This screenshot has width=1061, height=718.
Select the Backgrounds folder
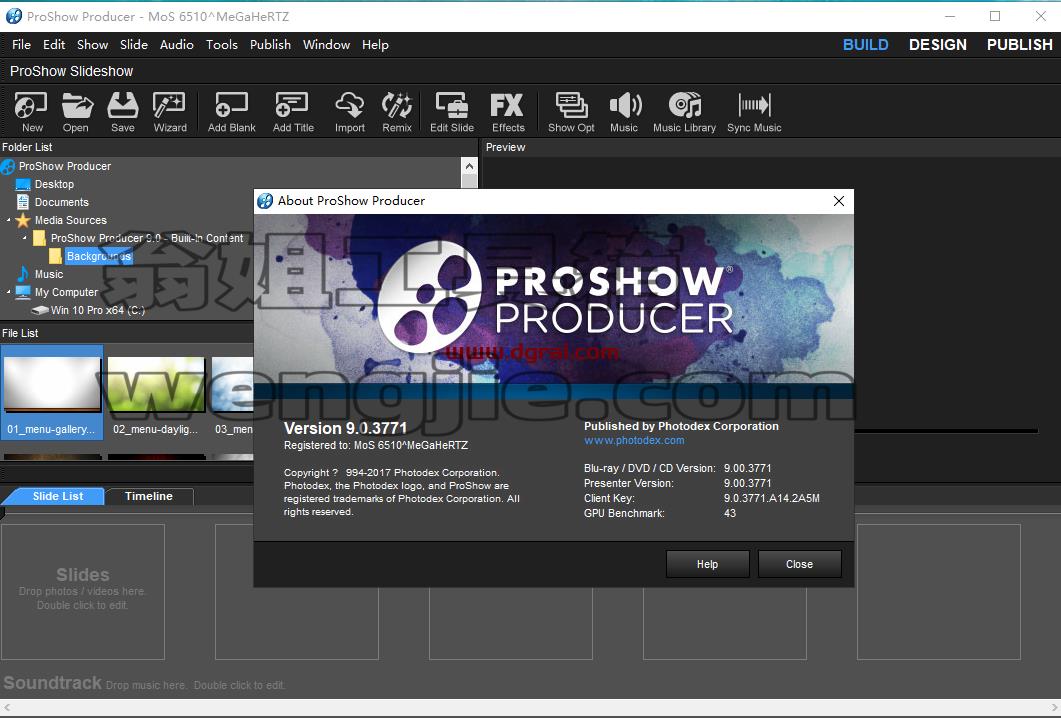pyautogui.click(x=99, y=256)
